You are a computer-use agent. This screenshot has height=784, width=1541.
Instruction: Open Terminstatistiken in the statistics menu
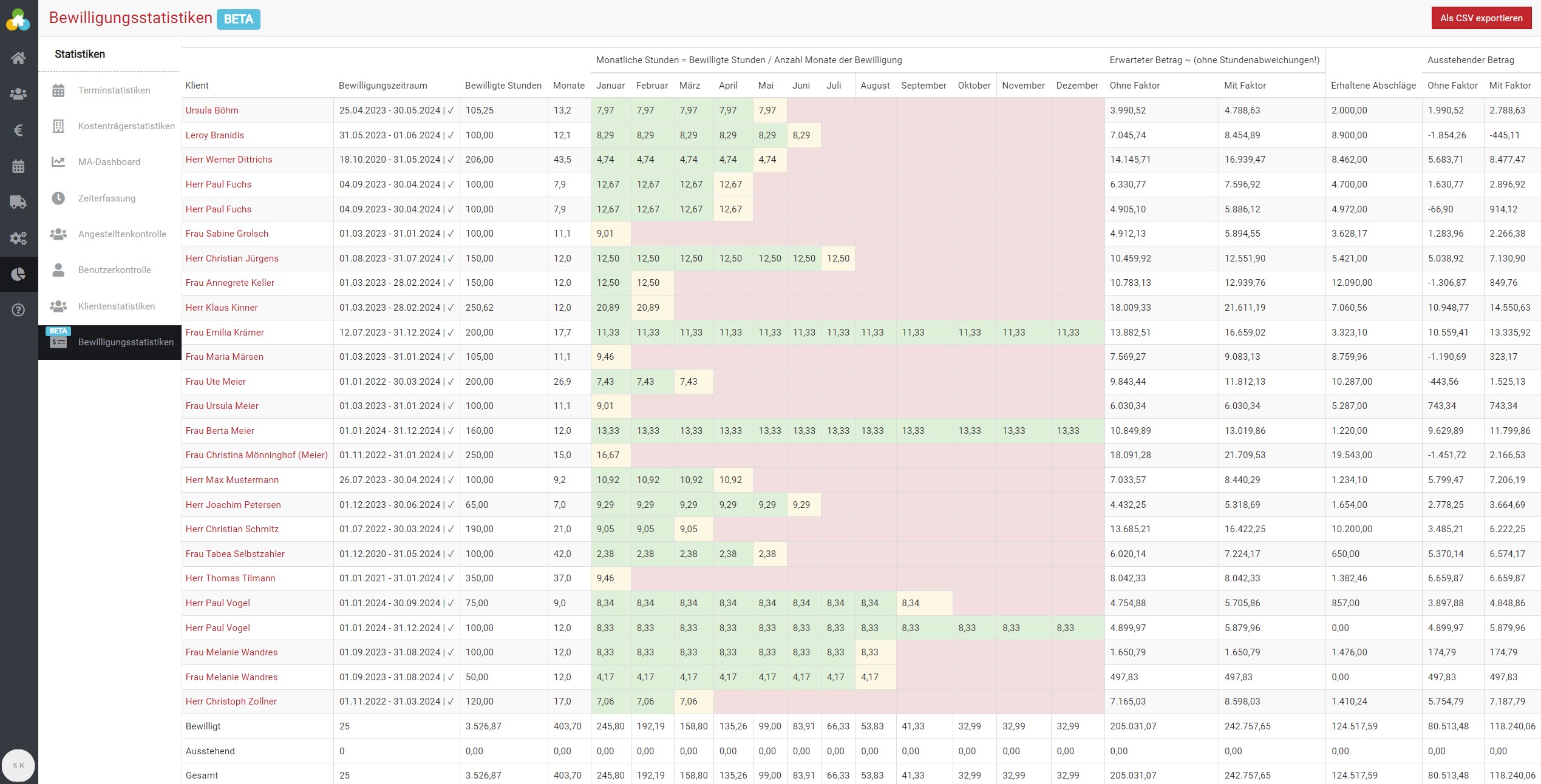coord(114,90)
